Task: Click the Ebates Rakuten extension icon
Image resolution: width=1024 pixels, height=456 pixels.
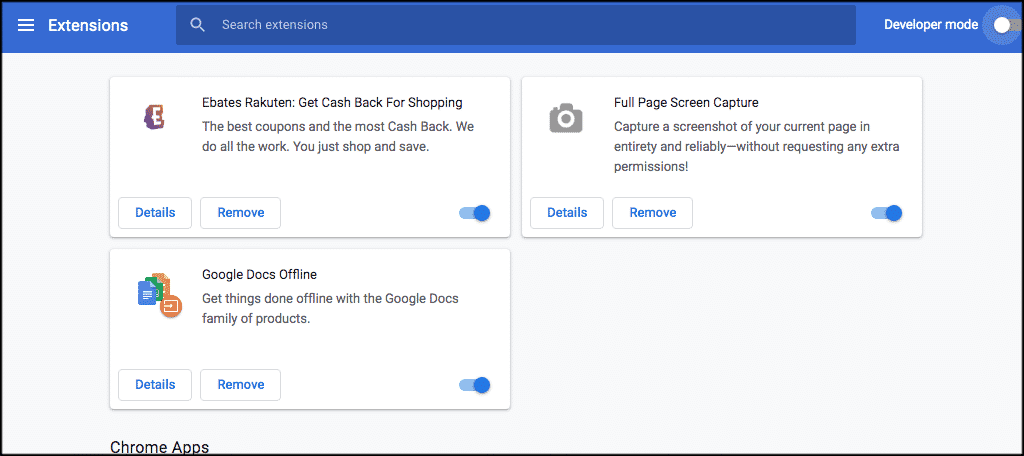Action: (154, 118)
